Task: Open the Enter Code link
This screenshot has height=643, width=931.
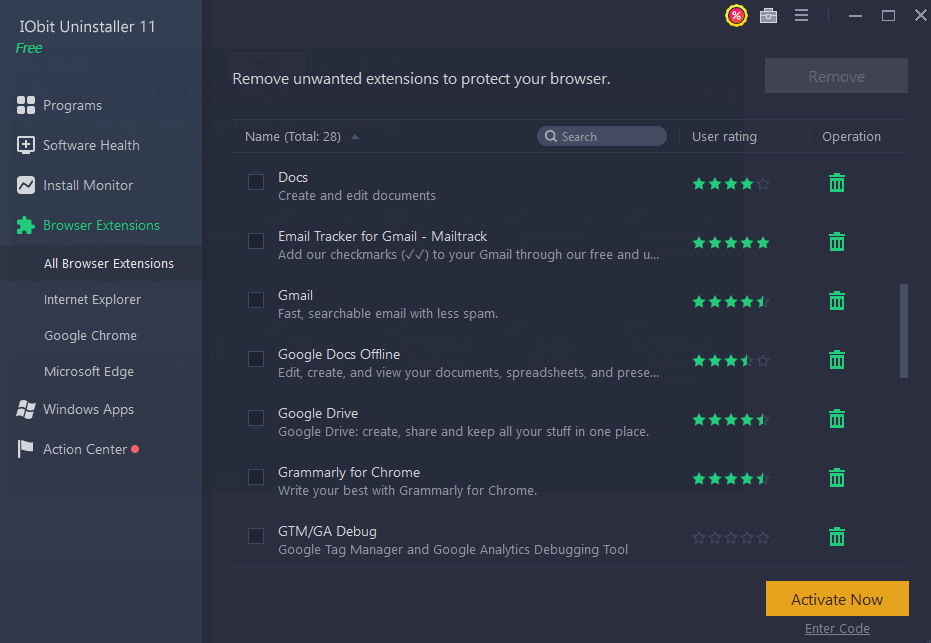Action: tap(837, 628)
